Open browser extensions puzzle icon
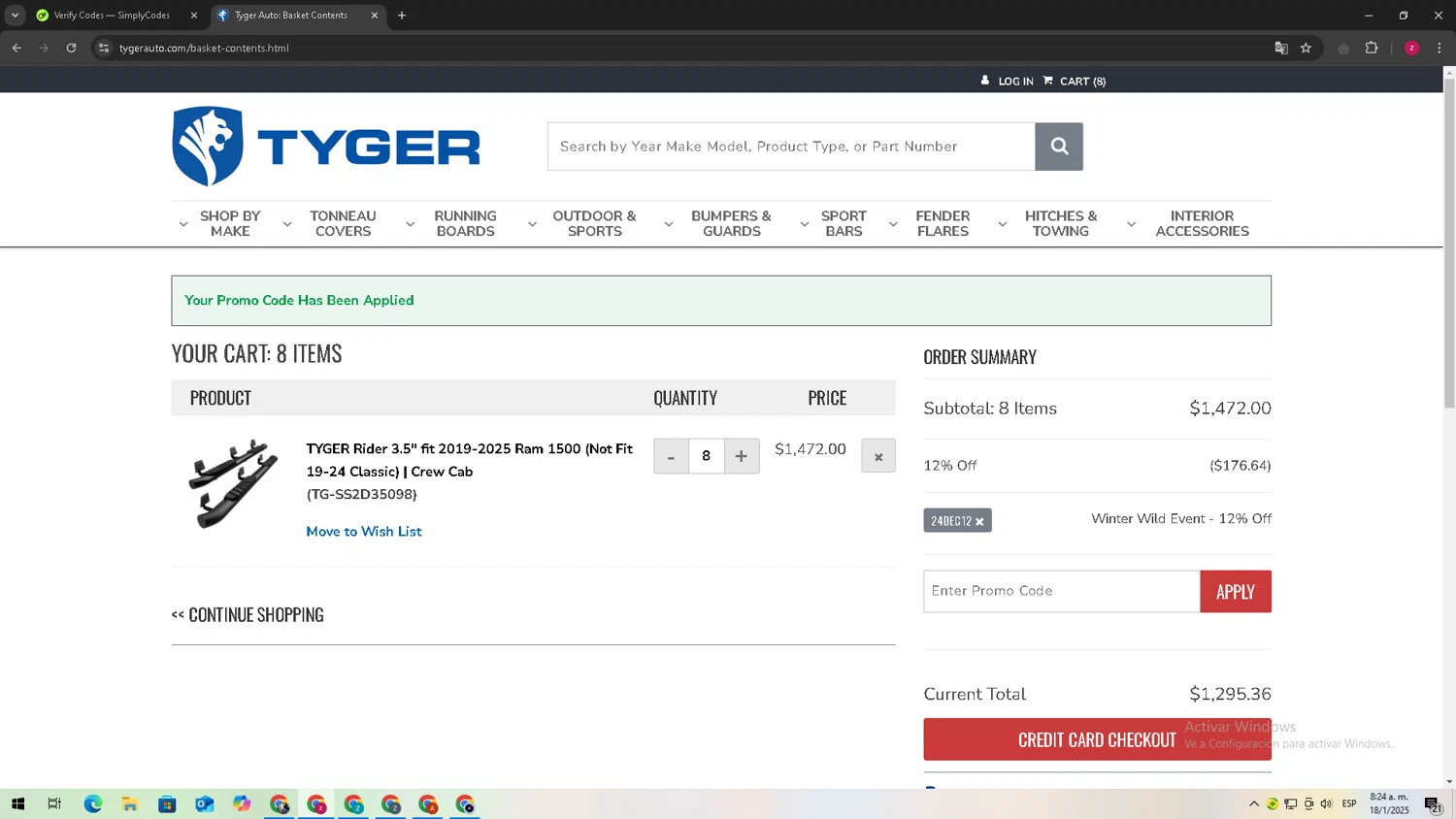The image size is (1456, 819). 1372,48
